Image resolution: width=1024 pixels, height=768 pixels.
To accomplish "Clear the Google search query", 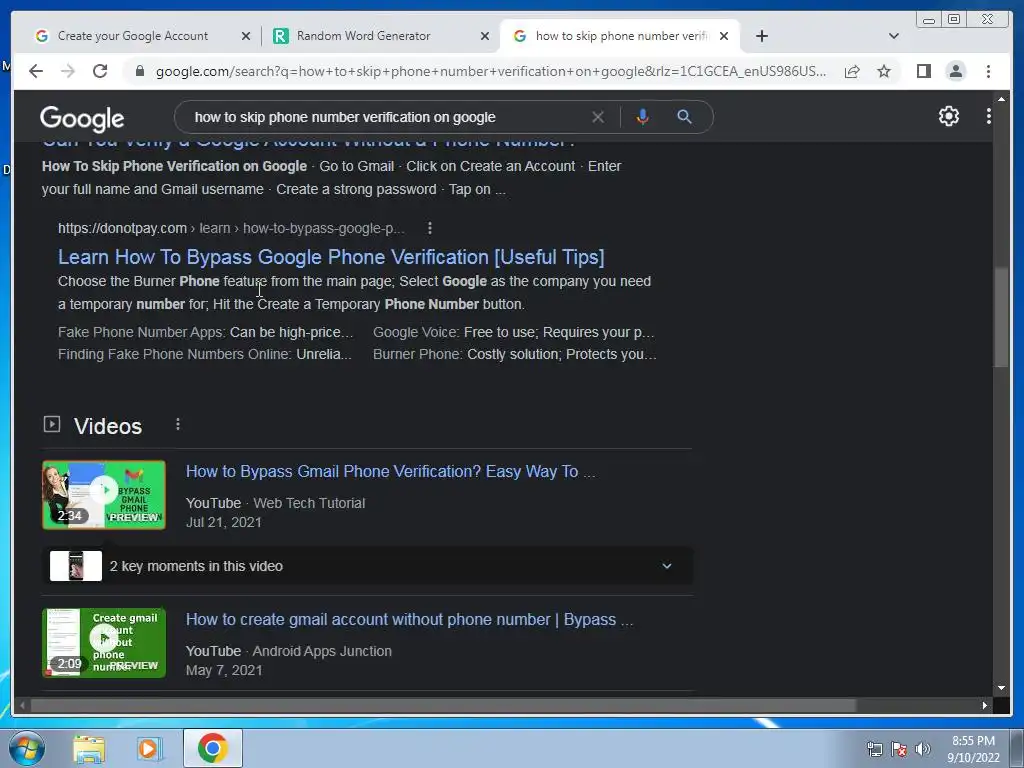I will click(598, 117).
